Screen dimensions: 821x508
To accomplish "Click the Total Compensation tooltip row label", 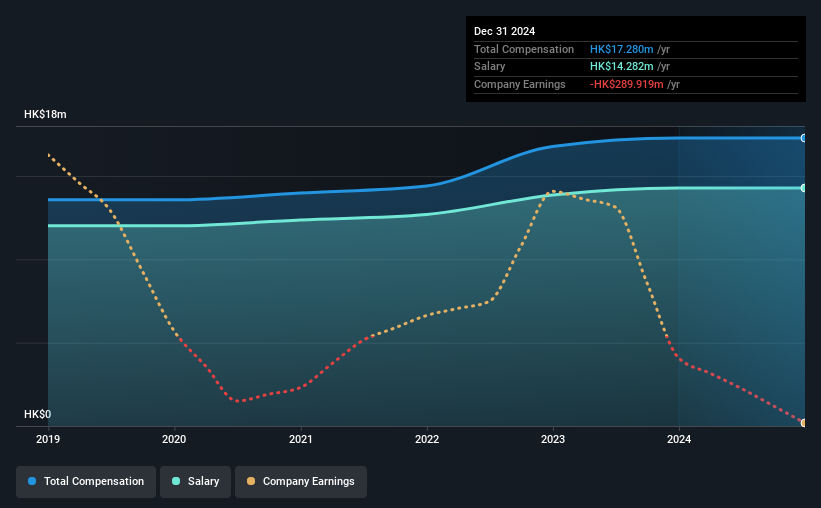I will (524, 49).
